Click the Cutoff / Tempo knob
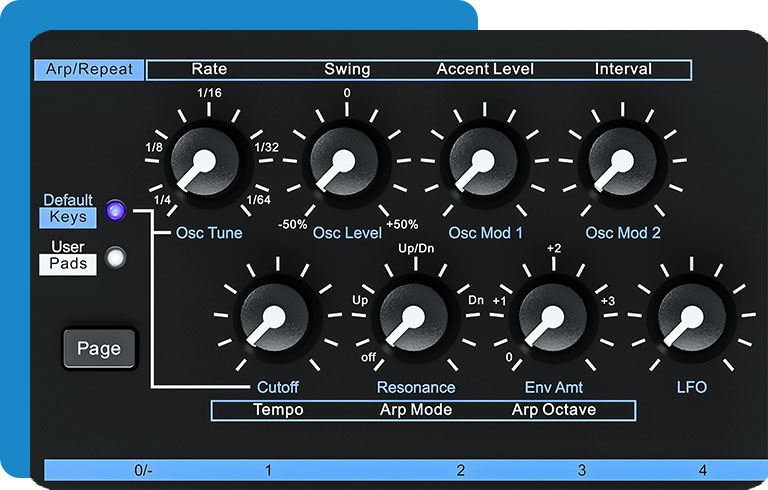The height and width of the screenshot is (490, 768). tap(275, 317)
